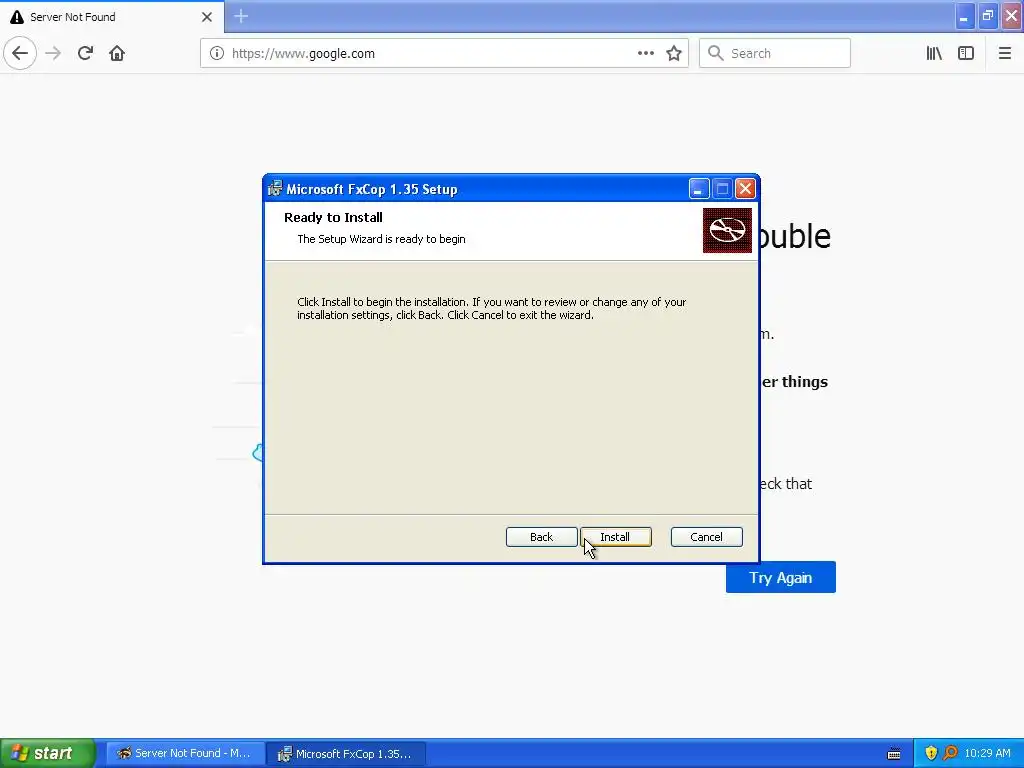Open Firefox Library icon
Viewport: 1024px width, 768px height.
[934, 54]
